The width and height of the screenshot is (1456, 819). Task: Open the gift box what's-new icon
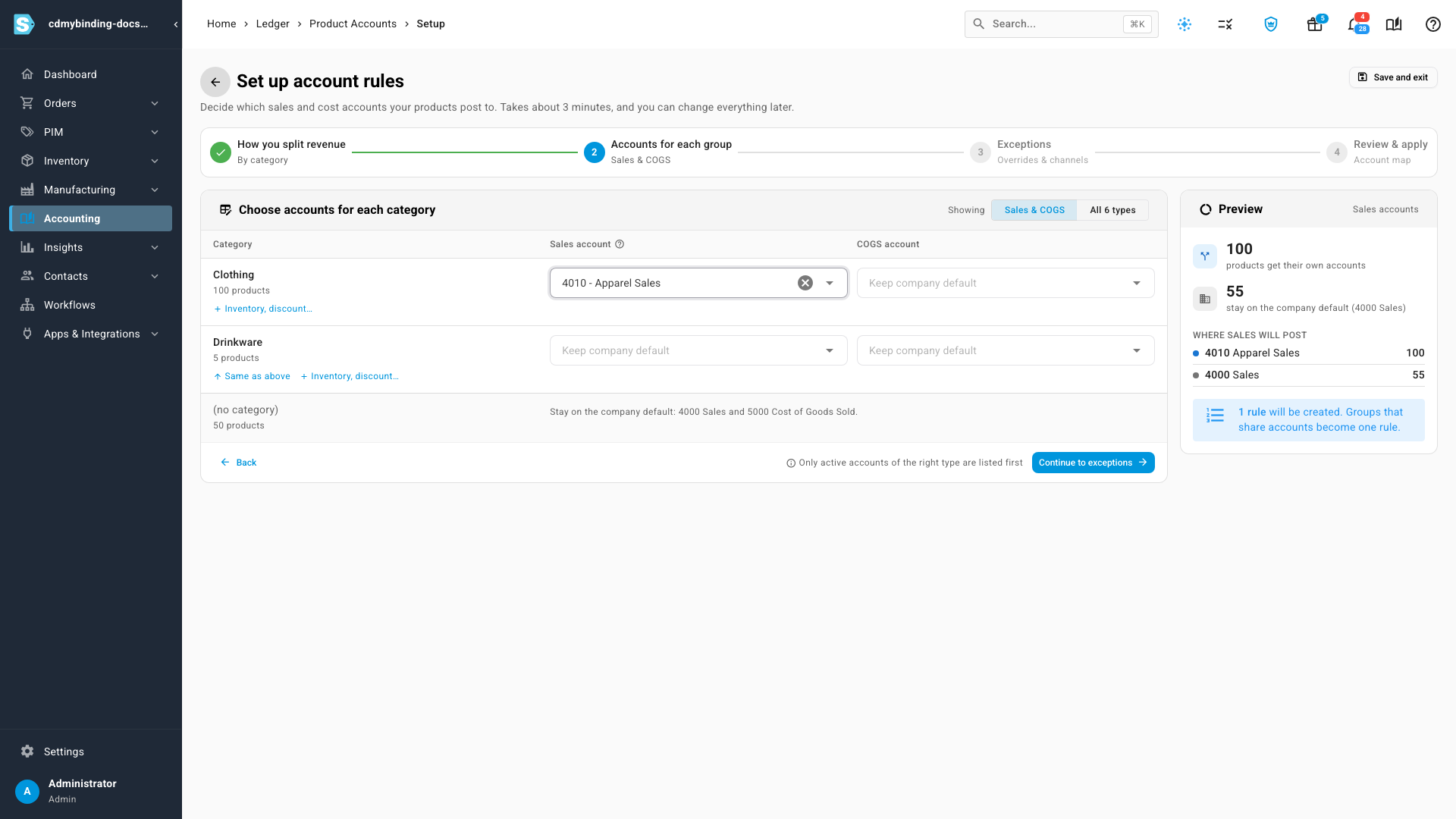tap(1315, 24)
